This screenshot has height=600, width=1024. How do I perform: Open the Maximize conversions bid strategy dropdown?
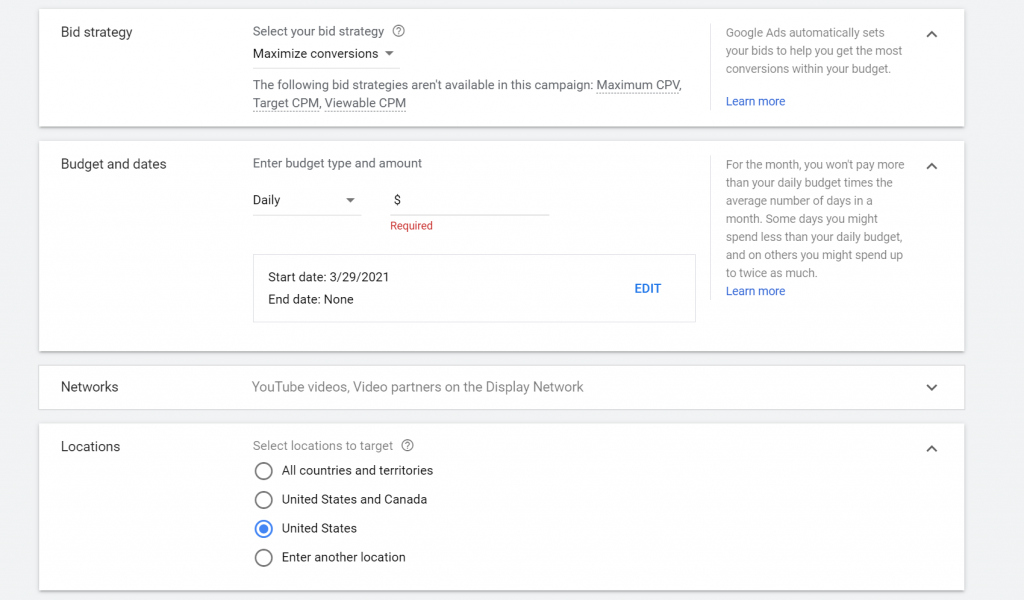[325, 54]
